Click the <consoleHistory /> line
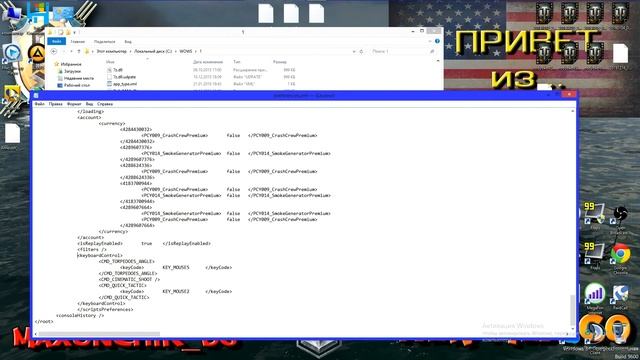The image size is (640, 360). pyautogui.click(x=80, y=316)
